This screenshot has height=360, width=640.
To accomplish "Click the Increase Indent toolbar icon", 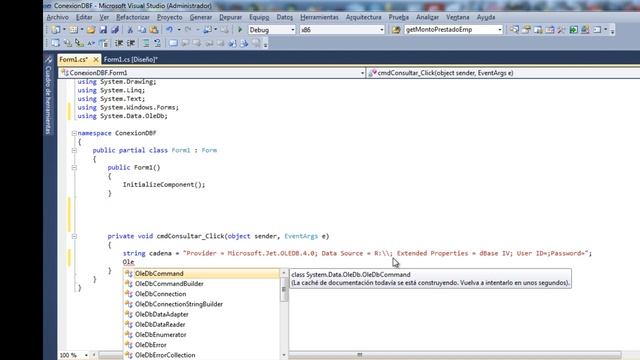I will click(x=131, y=43).
